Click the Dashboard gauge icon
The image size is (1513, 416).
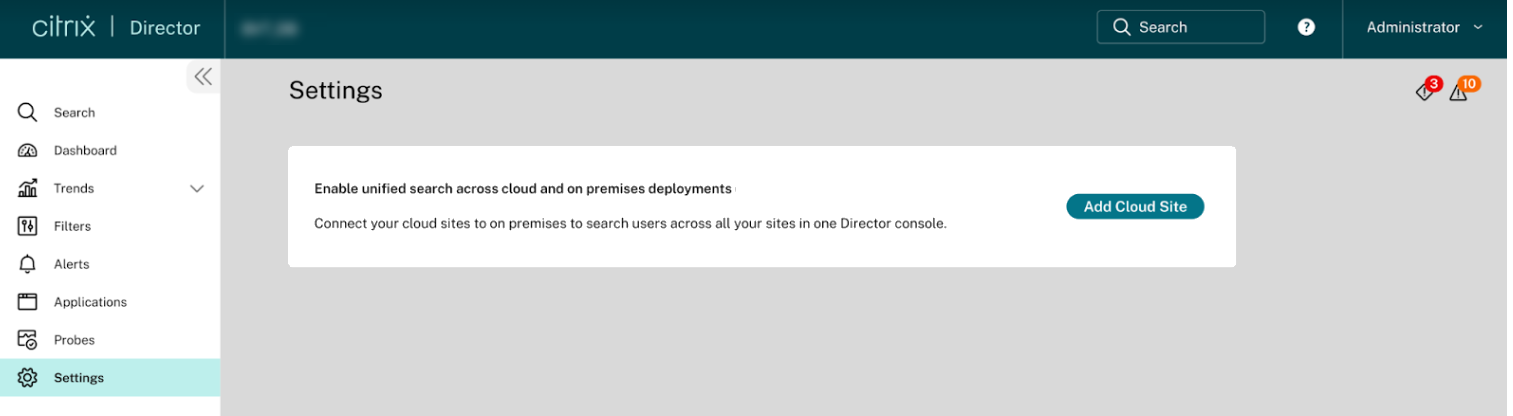pos(27,150)
